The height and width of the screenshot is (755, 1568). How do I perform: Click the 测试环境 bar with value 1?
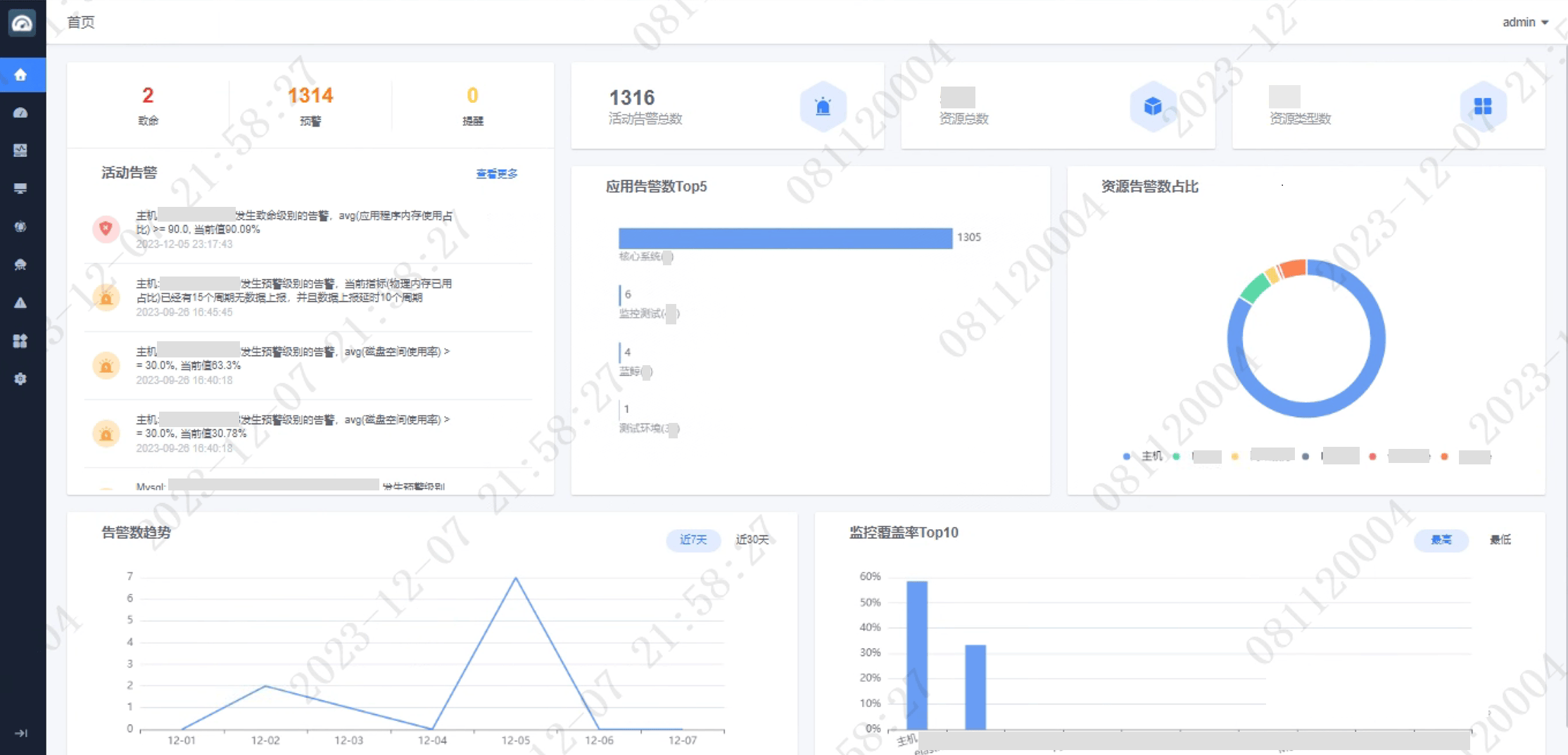tap(619, 409)
